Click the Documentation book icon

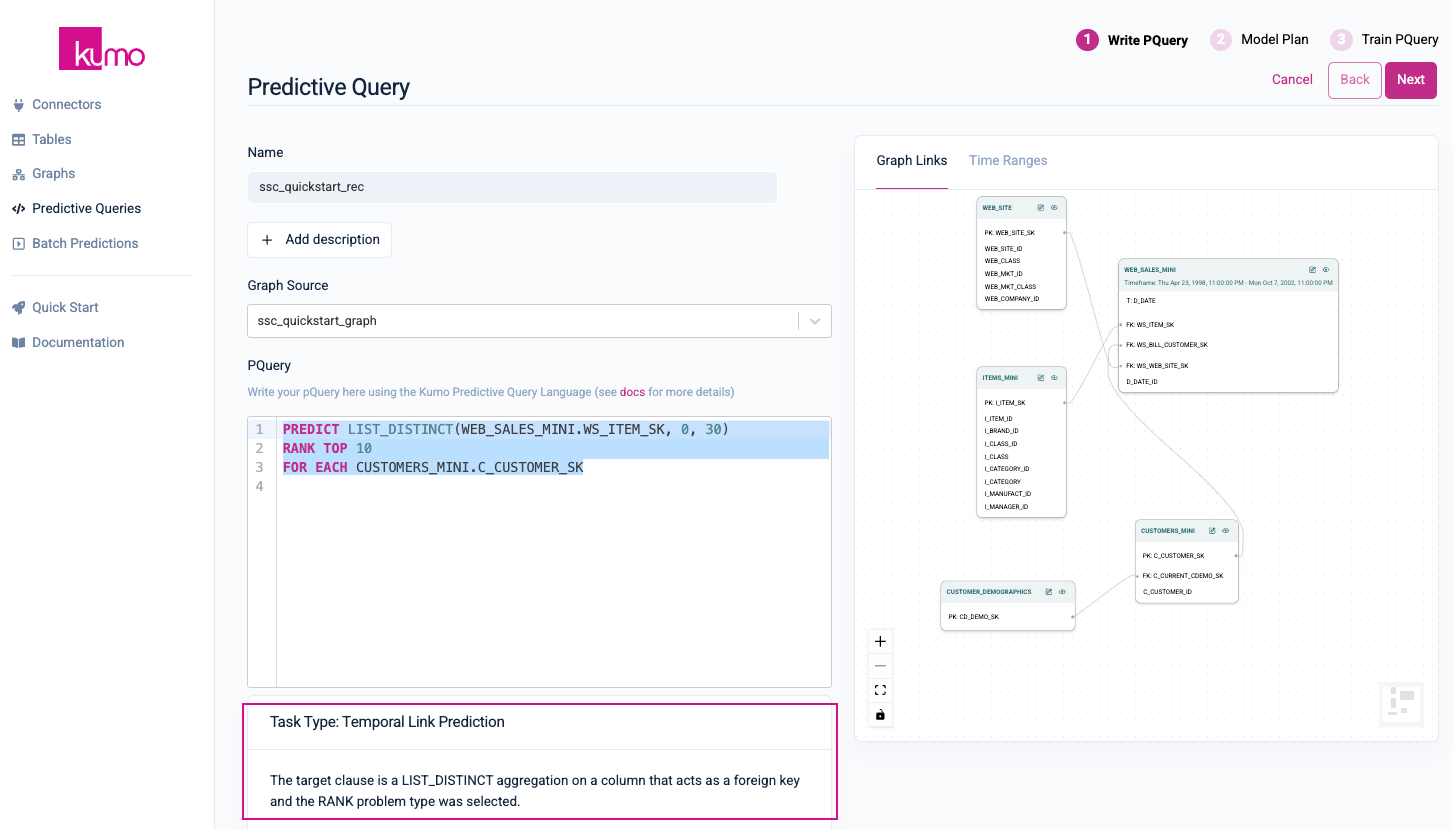click(x=18, y=342)
